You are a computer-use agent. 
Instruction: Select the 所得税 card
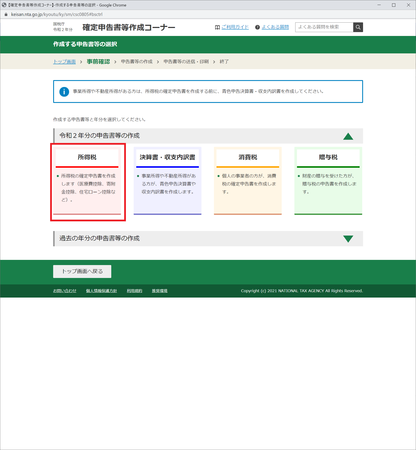tap(87, 181)
